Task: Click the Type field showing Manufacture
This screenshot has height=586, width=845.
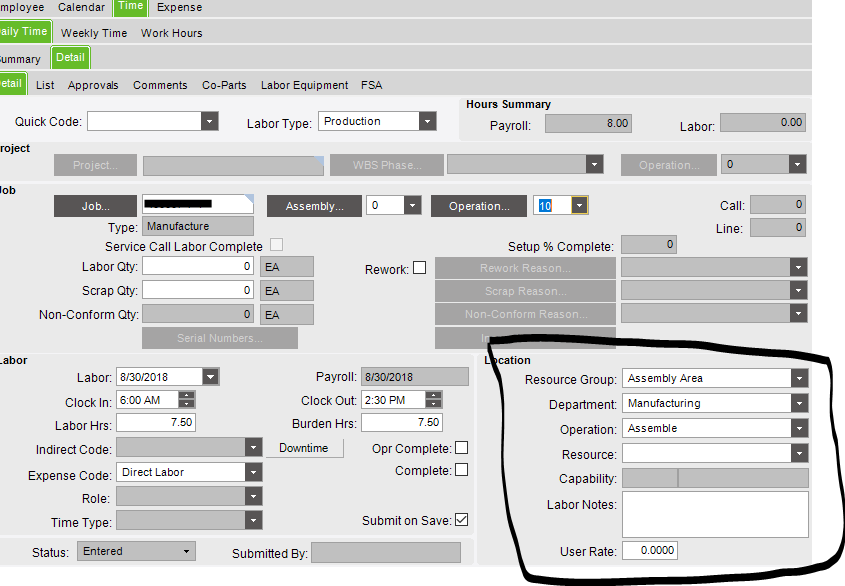Action: click(x=198, y=226)
